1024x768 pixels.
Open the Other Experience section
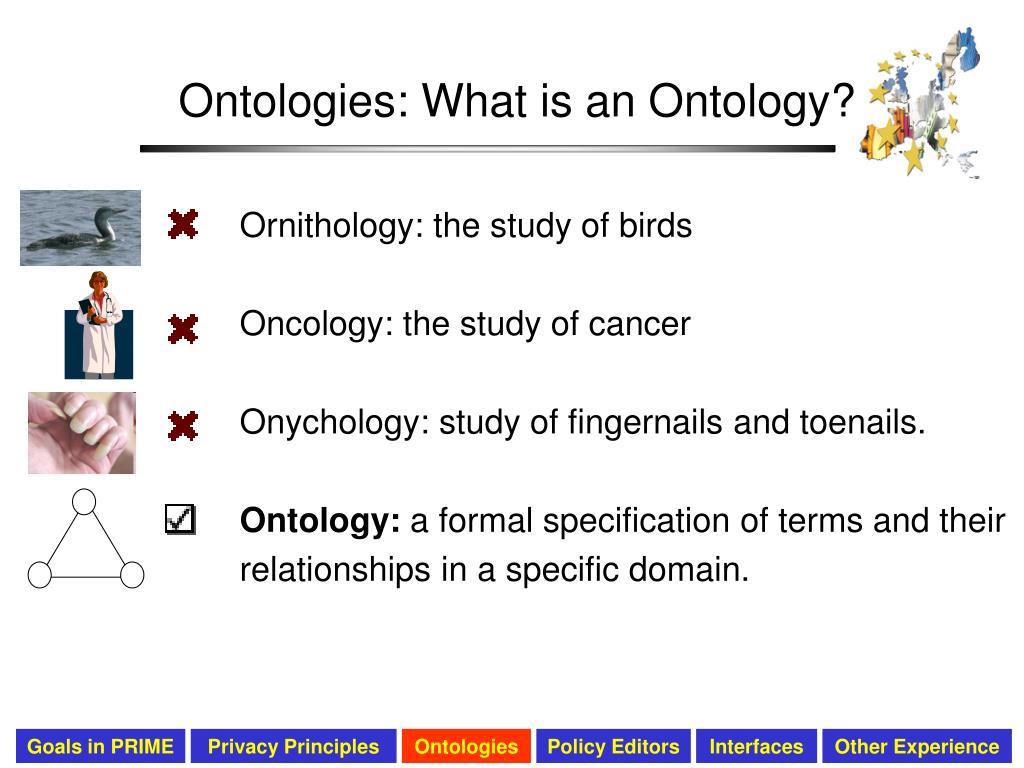coord(917,746)
